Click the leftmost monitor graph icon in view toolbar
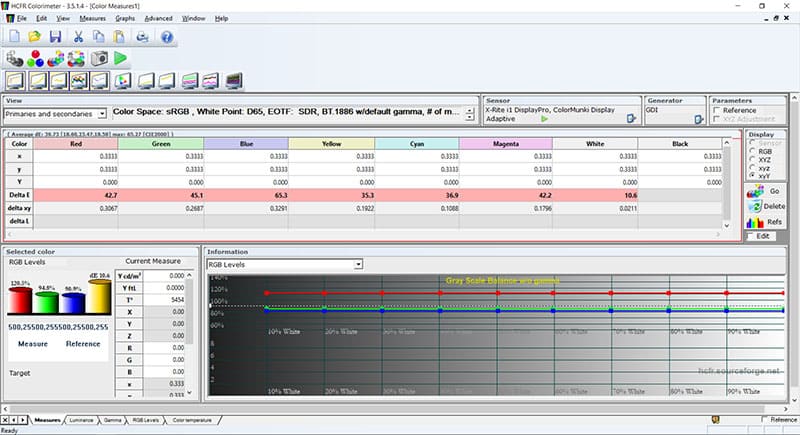This screenshot has width=800, height=435. (15, 81)
